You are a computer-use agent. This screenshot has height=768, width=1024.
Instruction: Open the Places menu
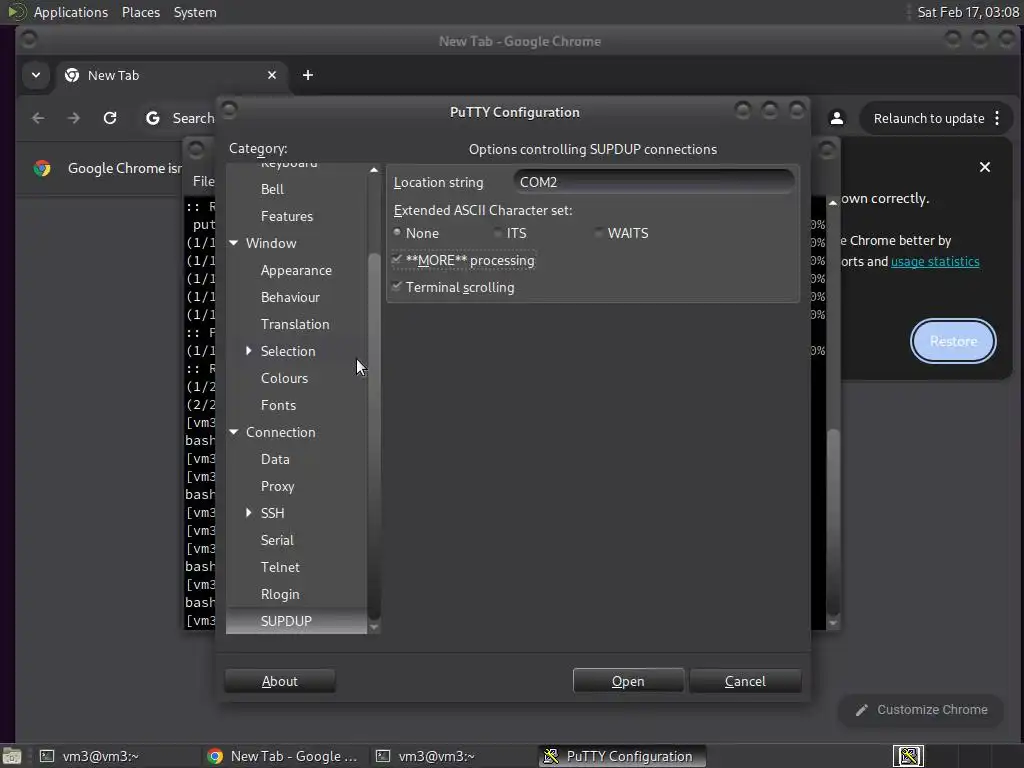141,12
